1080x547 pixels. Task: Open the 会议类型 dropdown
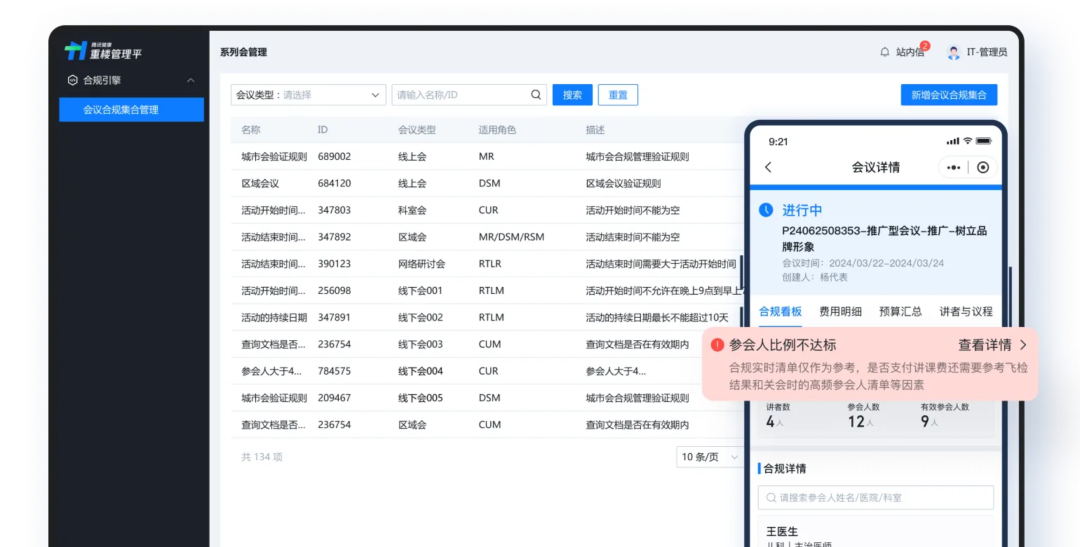308,95
